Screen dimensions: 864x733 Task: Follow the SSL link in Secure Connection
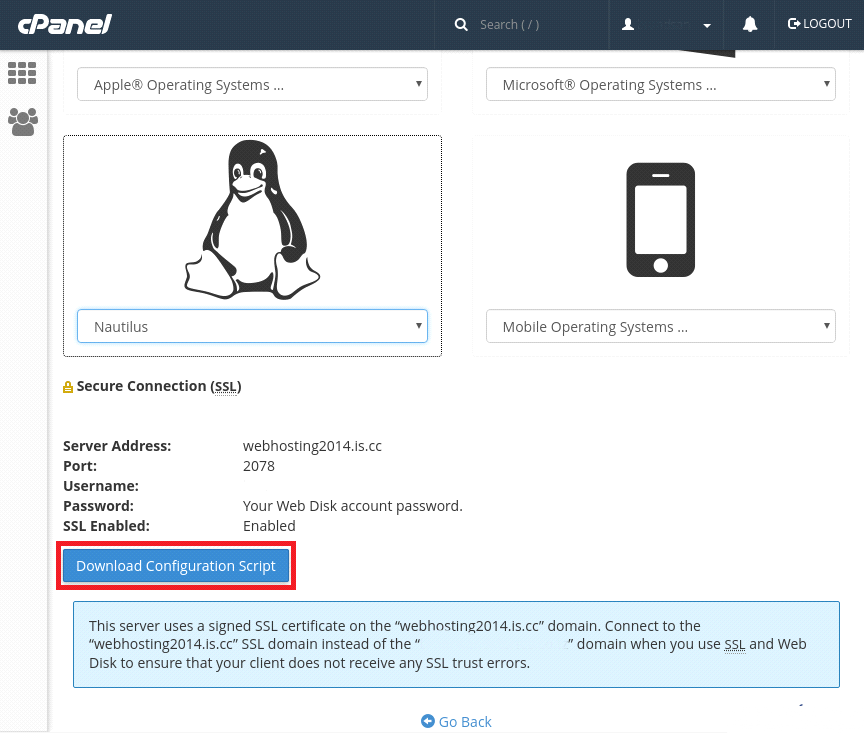point(226,386)
